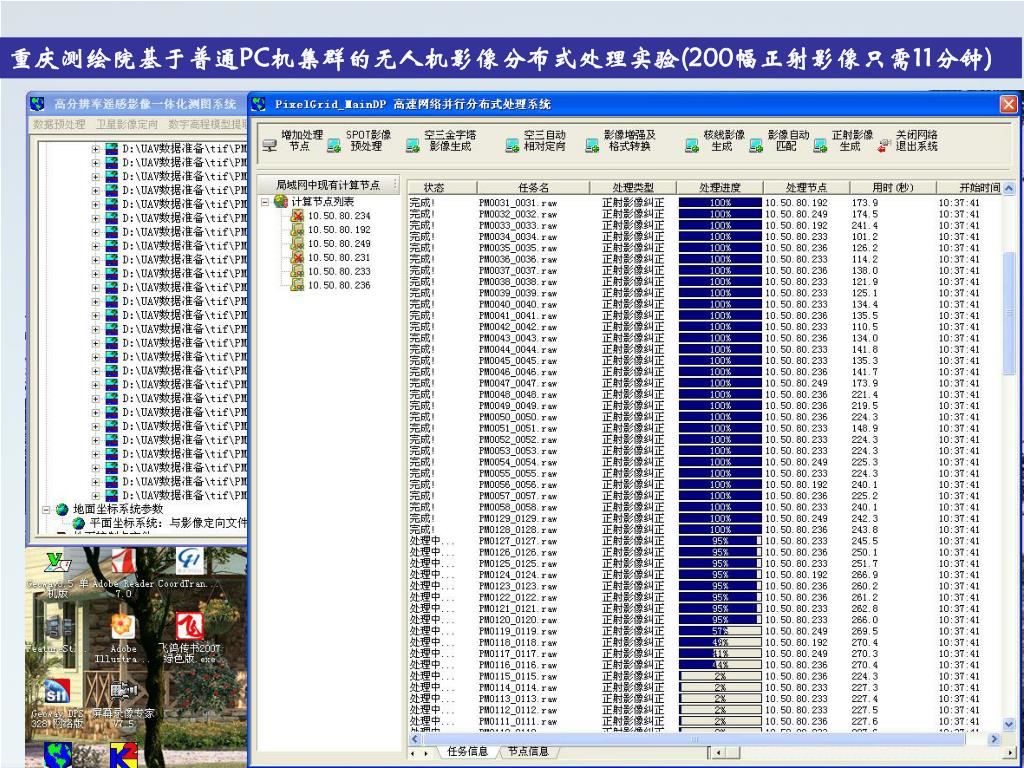Click the 173.9 time value for PM0031
This screenshot has height=768, width=1024.
(865, 203)
